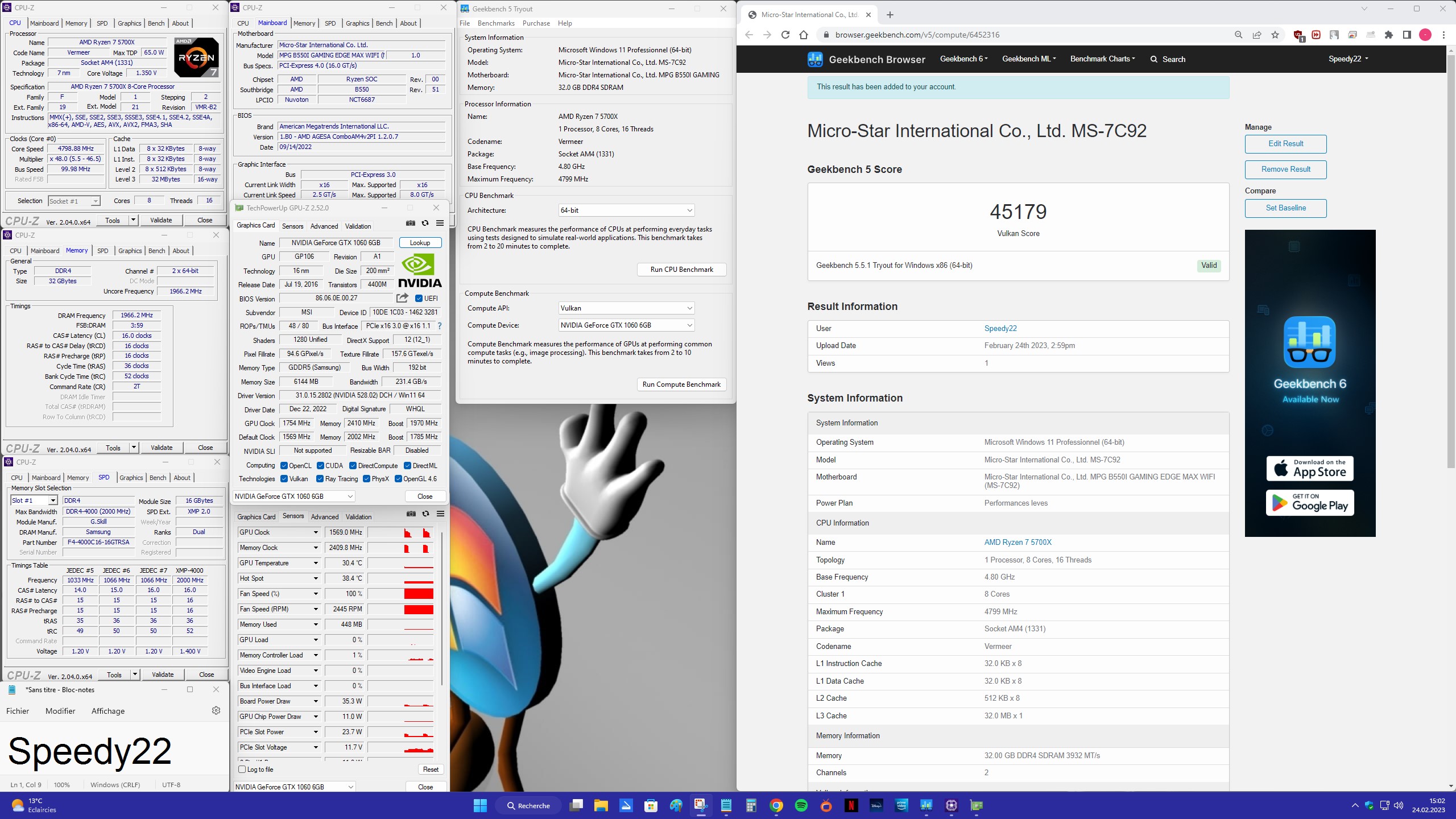The image size is (1456, 819).
Task: Open the Chrome three-dot menu
Action: pyautogui.click(x=1443, y=35)
